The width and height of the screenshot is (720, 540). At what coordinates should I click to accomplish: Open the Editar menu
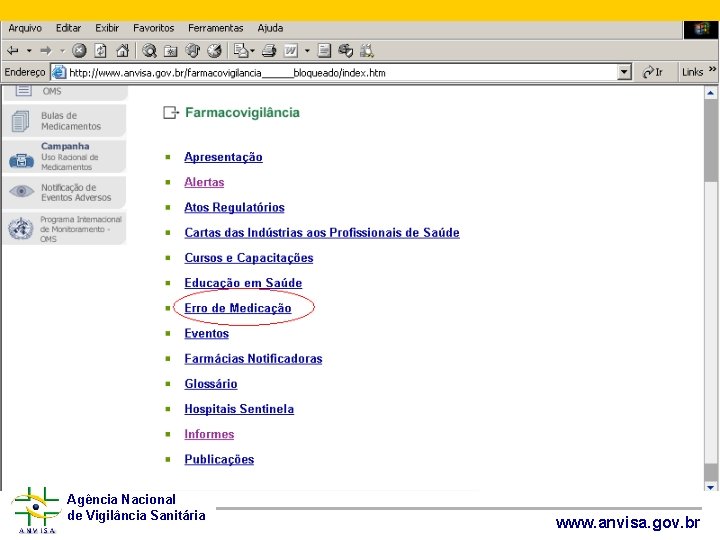68,28
